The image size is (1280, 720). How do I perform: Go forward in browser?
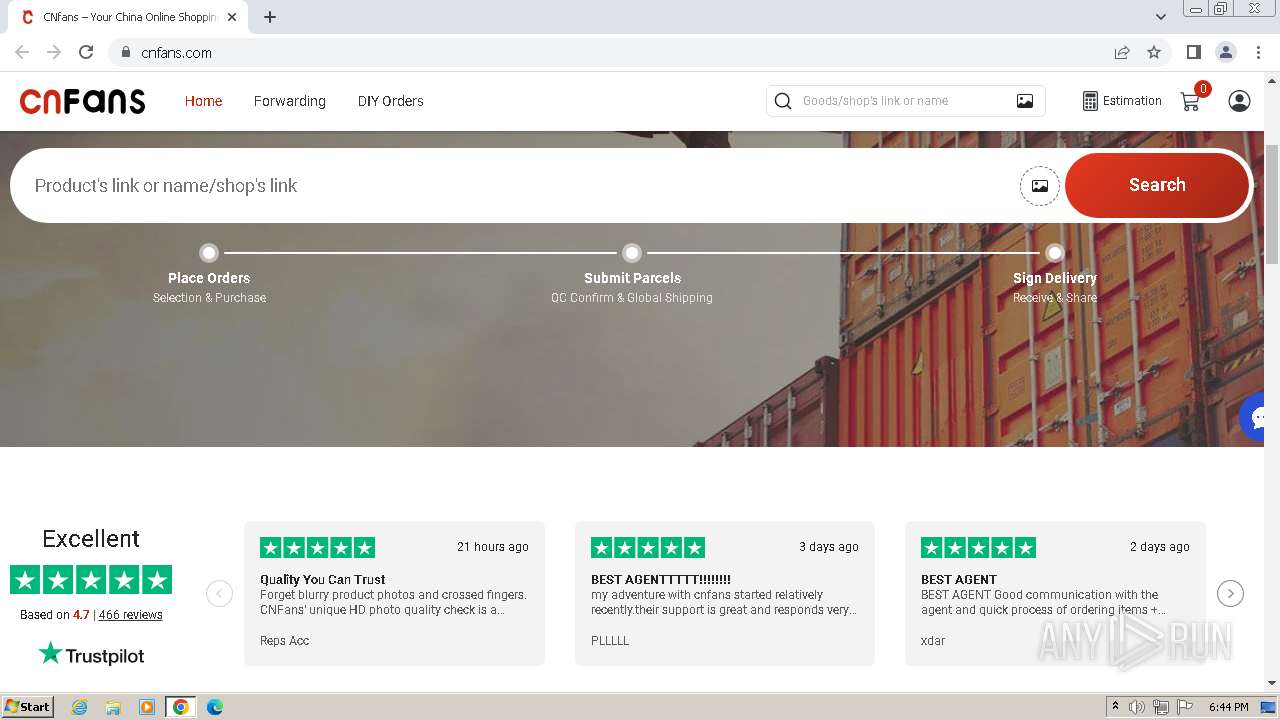[x=54, y=53]
